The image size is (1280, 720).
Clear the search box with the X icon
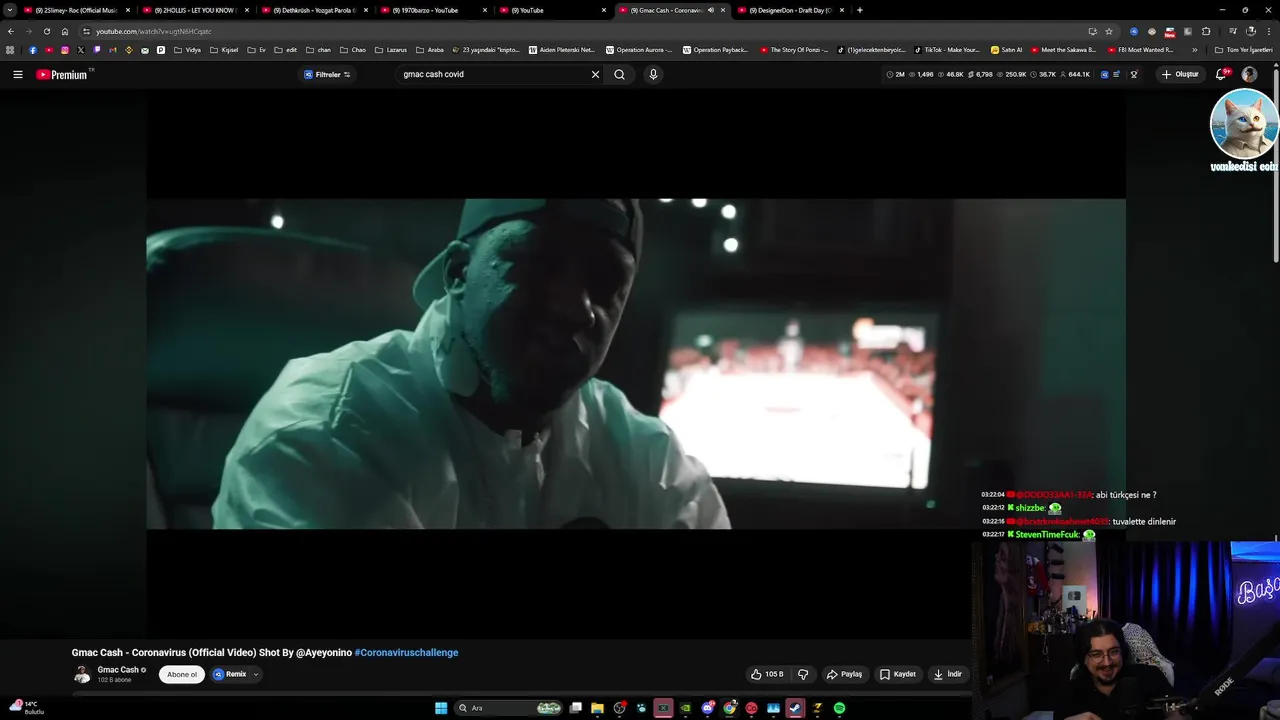595,74
